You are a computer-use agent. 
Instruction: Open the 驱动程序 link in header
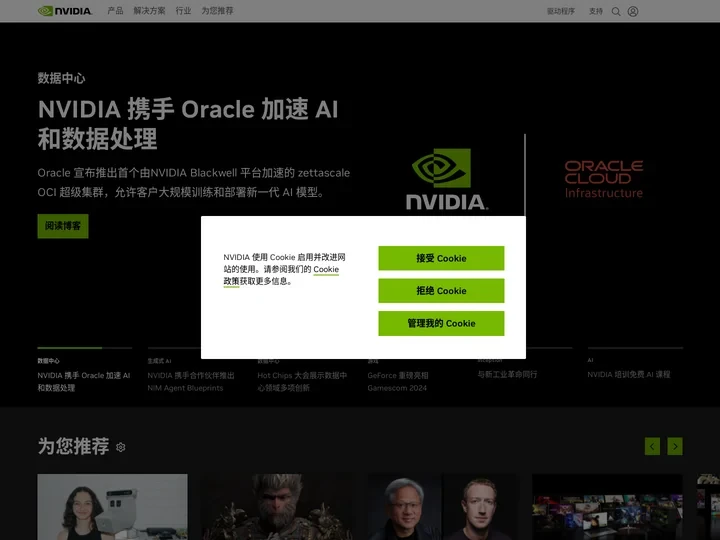(x=561, y=11)
